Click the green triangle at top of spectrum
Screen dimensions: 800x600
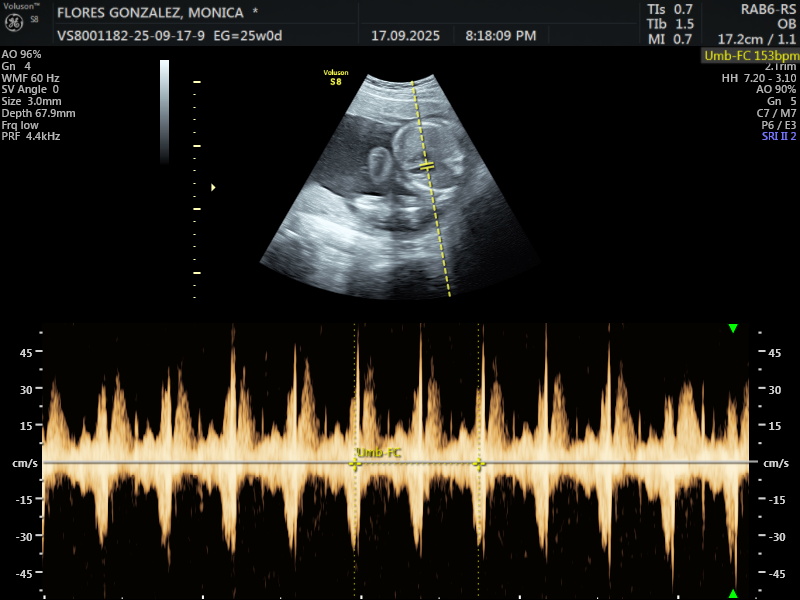(733, 328)
